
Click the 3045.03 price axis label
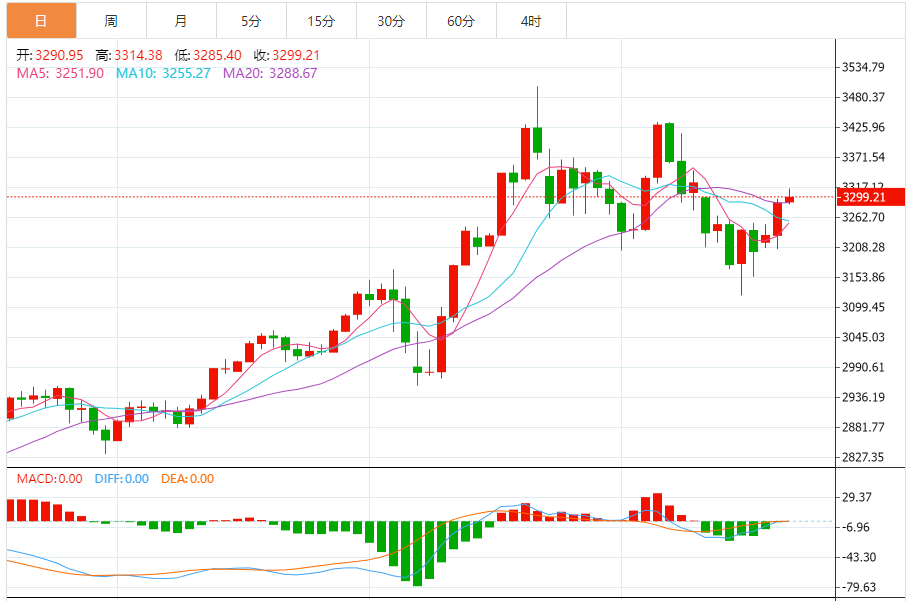[x=863, y=337]
